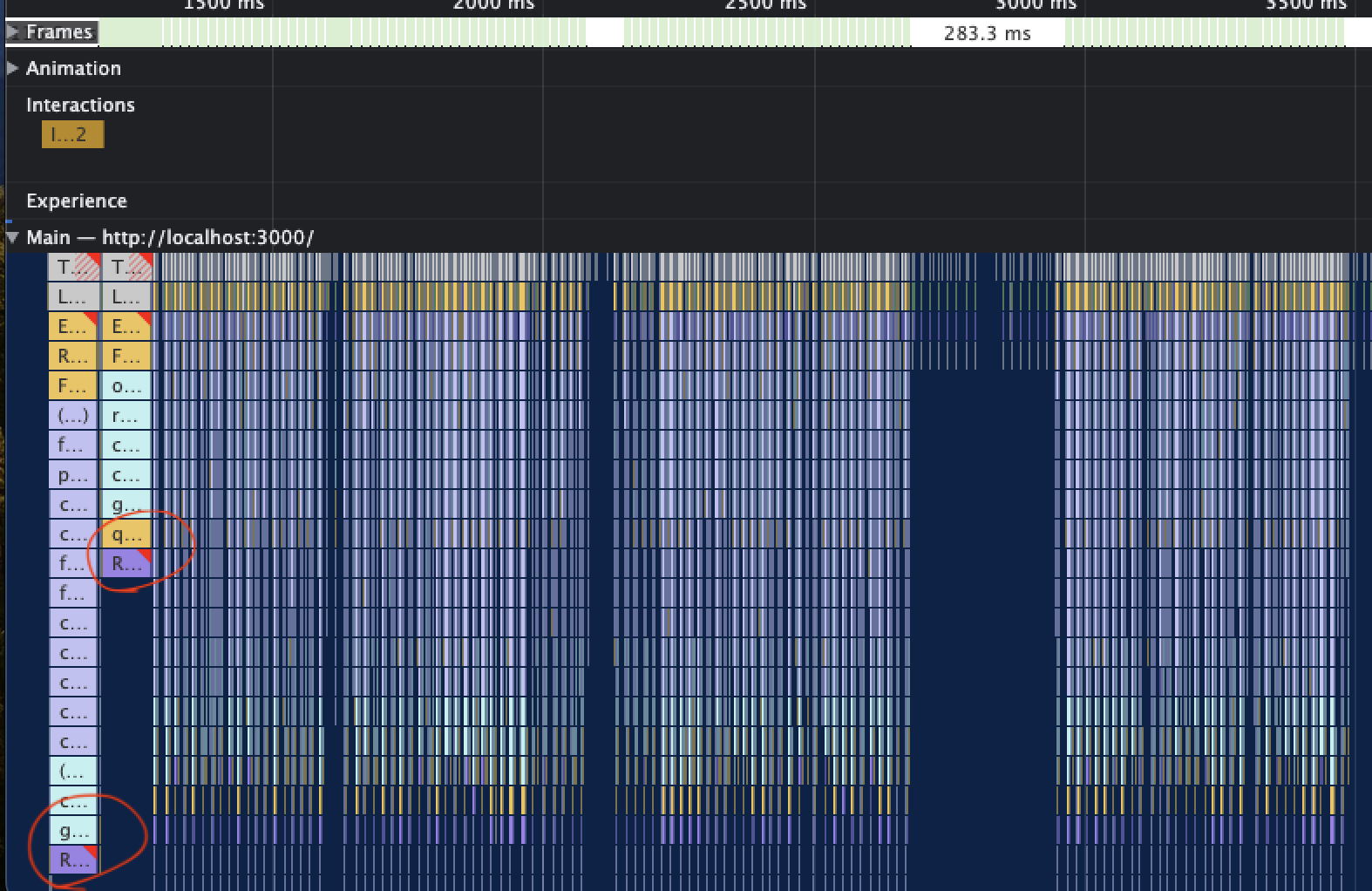
Task: Collapse the Main localhost:3000 track
Action: click(x=12, y=237)
